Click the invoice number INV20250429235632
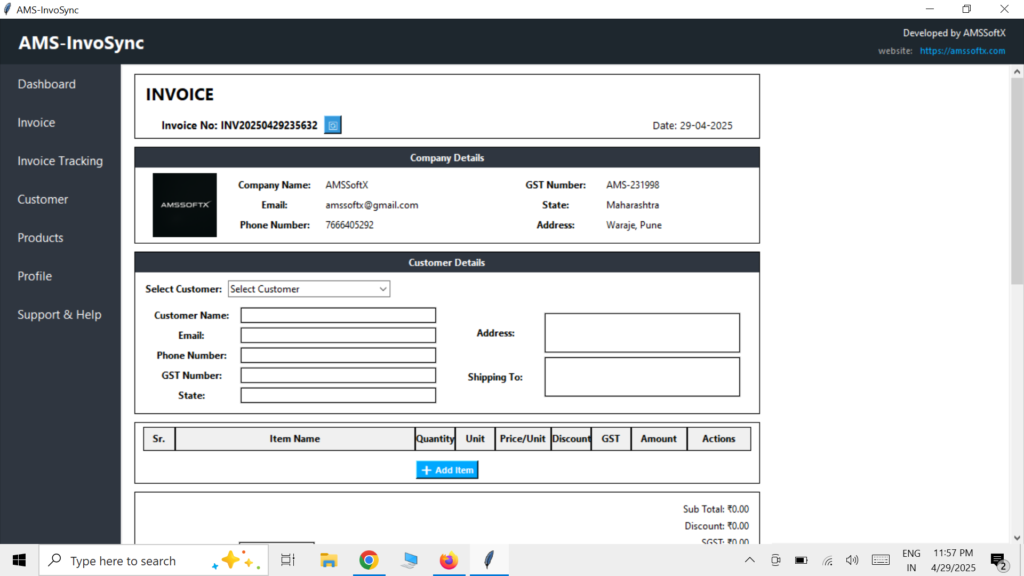This screenshot has height=576, width=1024. tap(269, 125)
